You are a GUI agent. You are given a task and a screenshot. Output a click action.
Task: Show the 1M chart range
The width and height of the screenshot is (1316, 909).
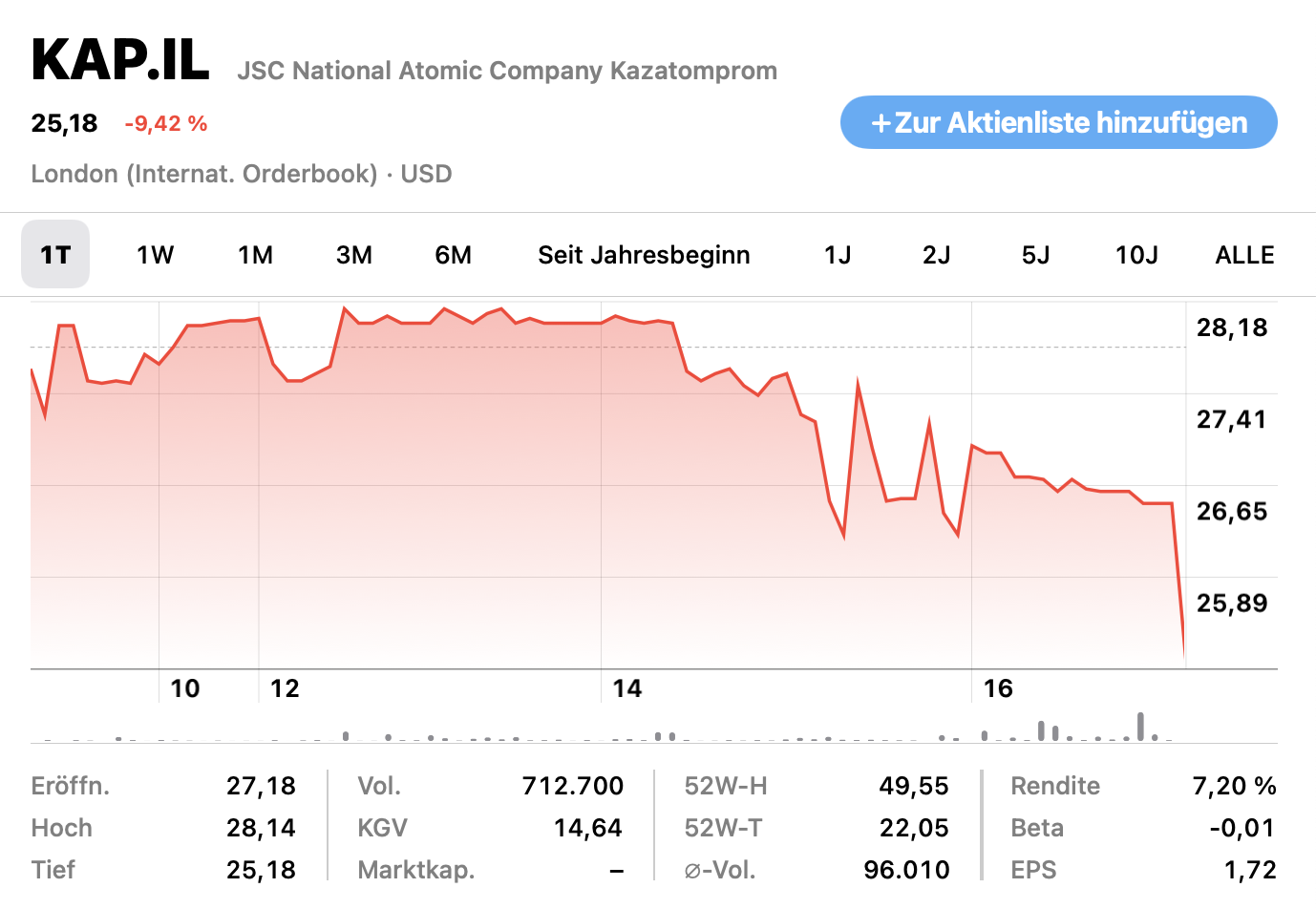(255, 255)
